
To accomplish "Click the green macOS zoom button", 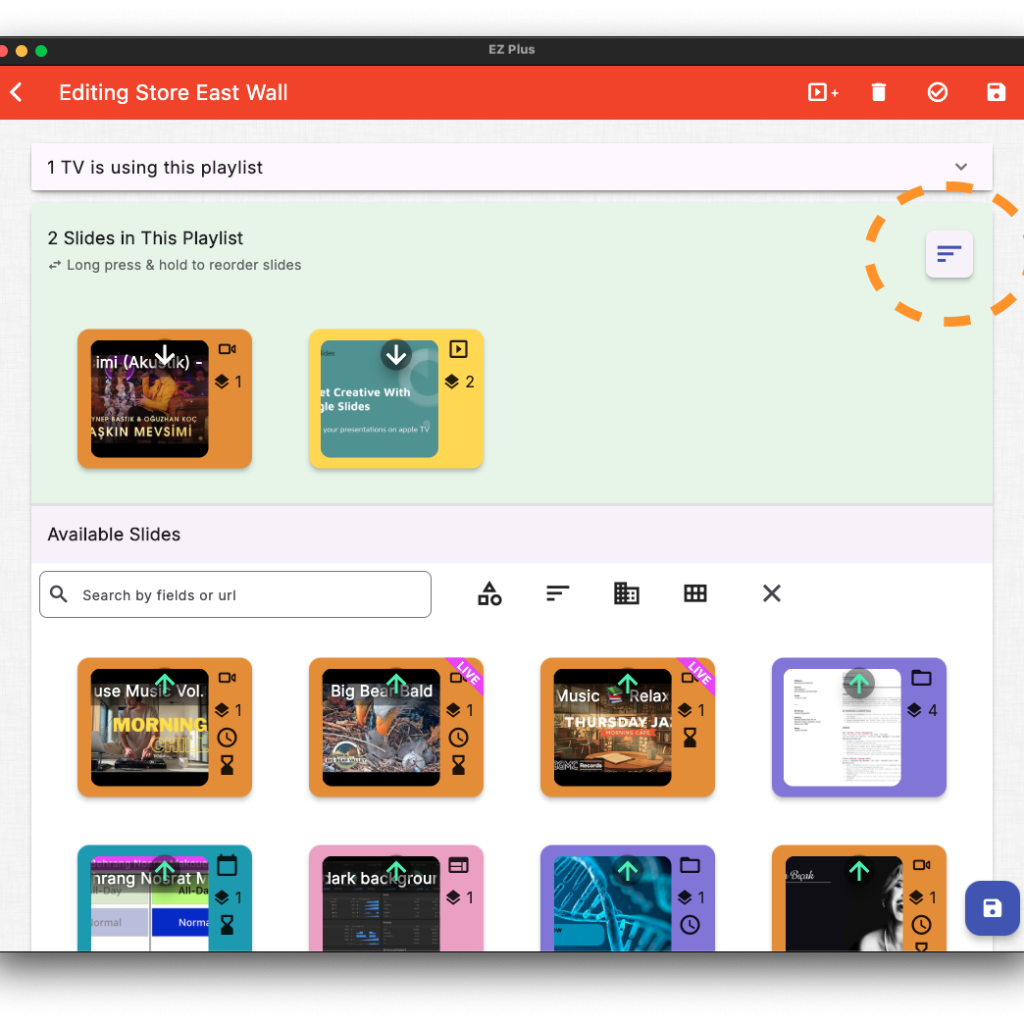I will point(41,51).
